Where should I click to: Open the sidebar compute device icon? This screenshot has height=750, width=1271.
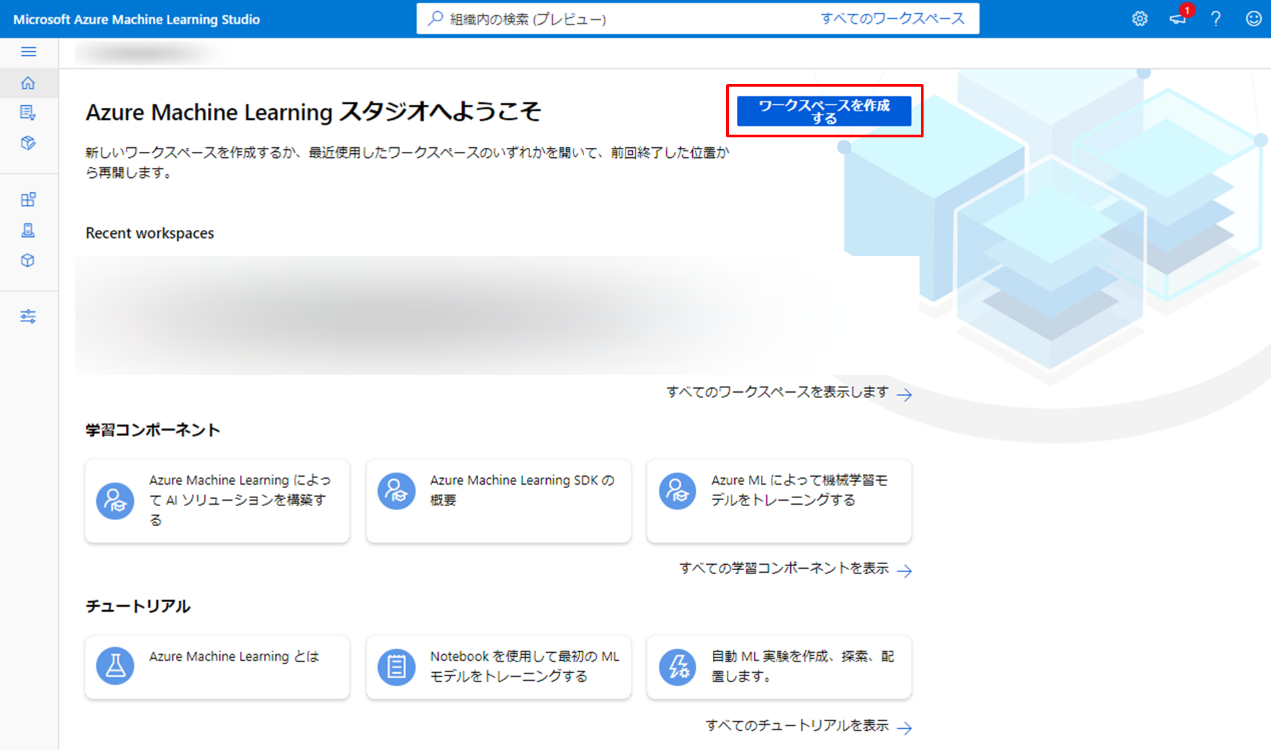pyautogui.click(x=28, y=230)
